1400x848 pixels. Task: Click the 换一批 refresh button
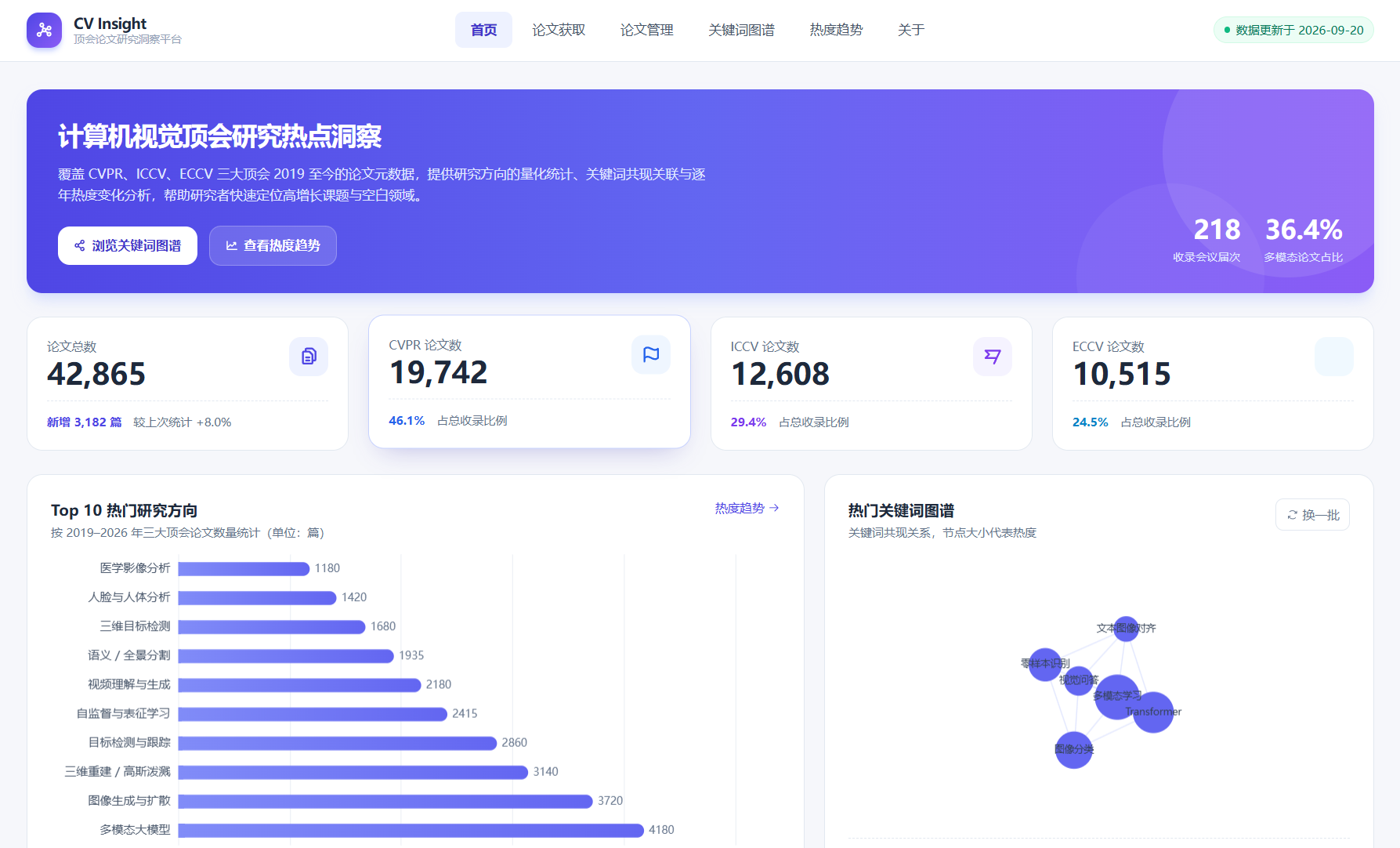1312,515
